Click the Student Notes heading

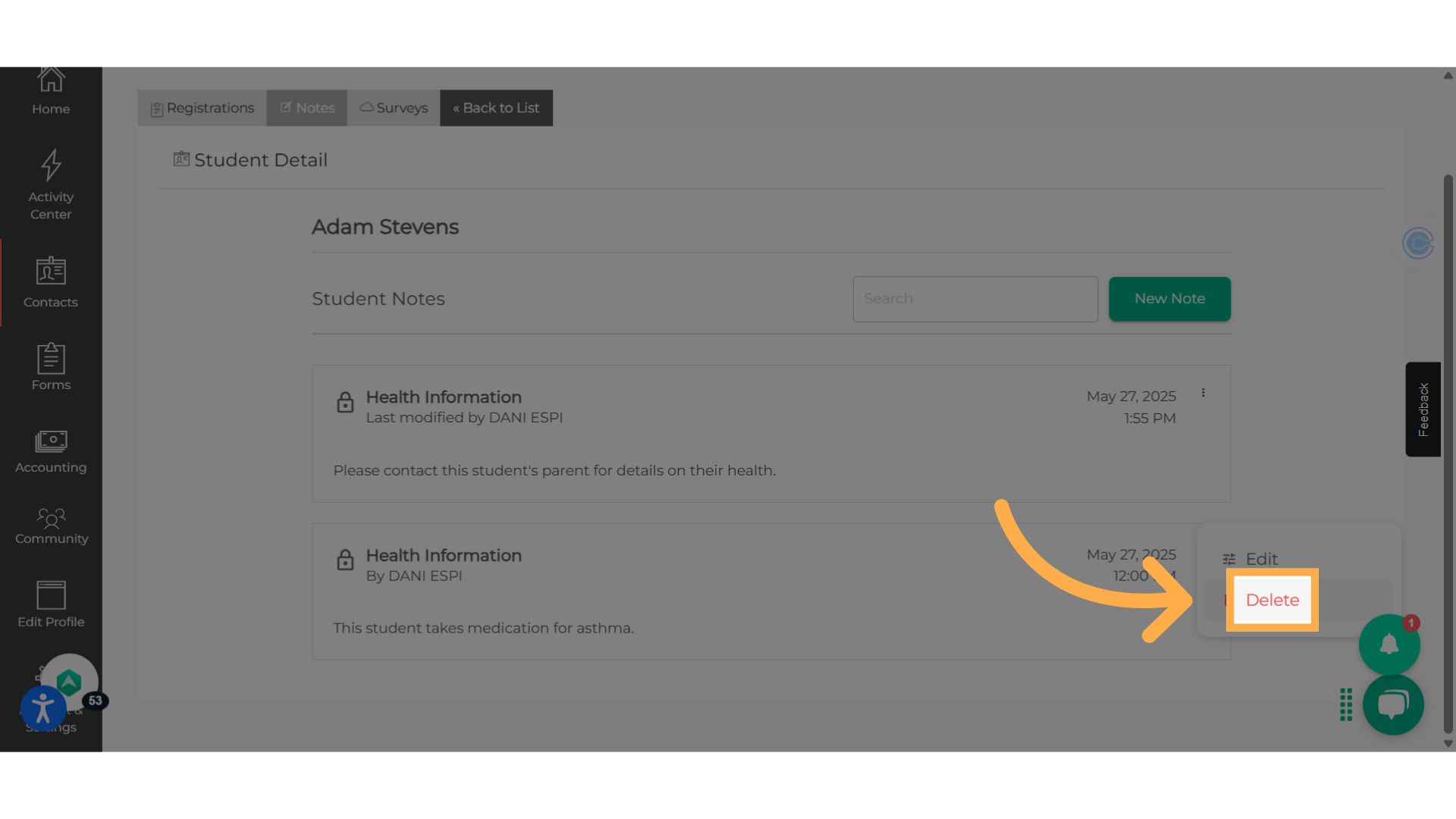pos(378,299)
